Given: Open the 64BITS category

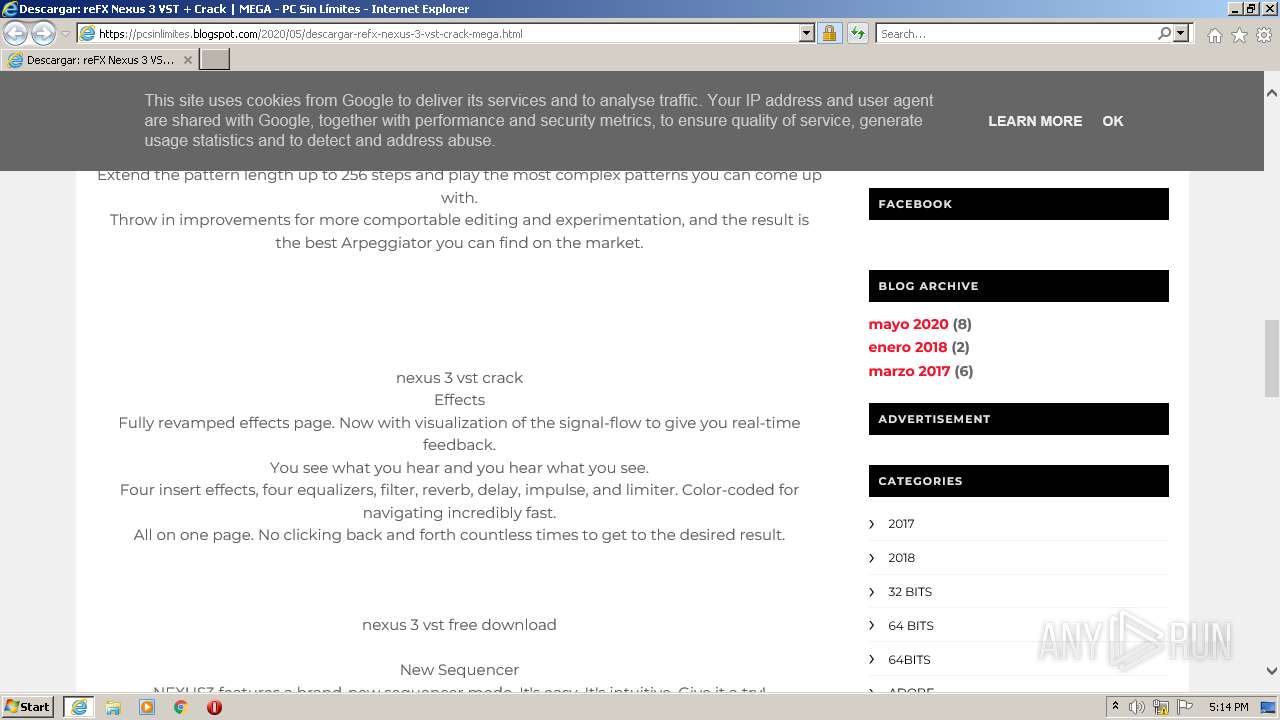Looking at the screenshot, I should (x=909, y=660).
